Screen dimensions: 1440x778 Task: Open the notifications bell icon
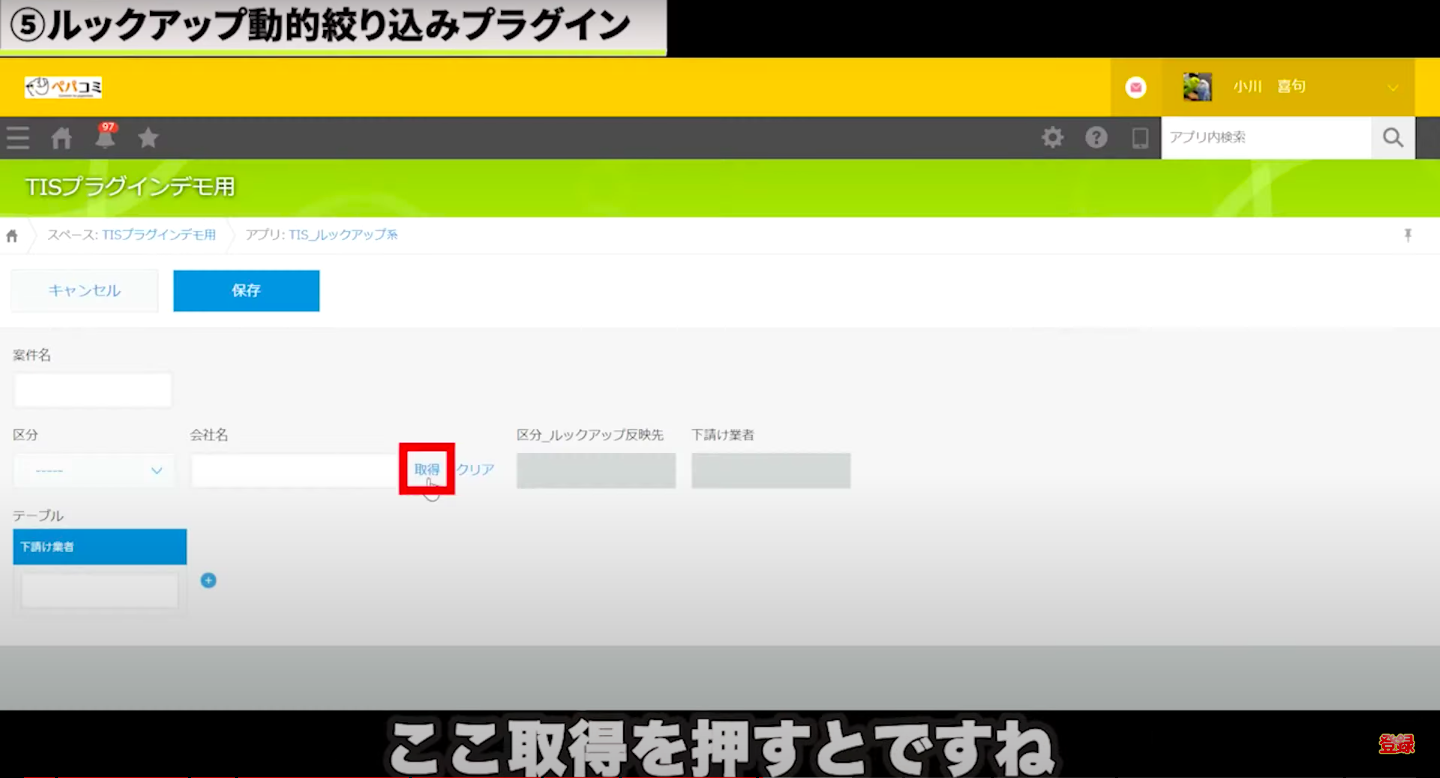coord(105,138)
